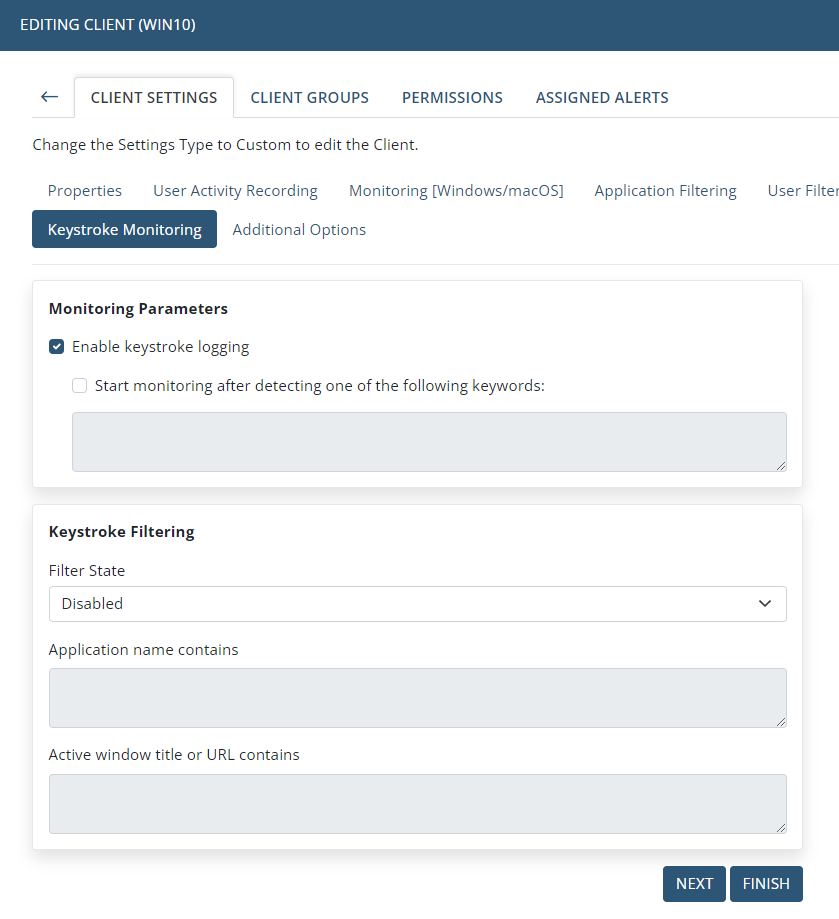Screen dimensions: 839x919
Task: Open the Assigned Alerts tab
Action: 602,98
